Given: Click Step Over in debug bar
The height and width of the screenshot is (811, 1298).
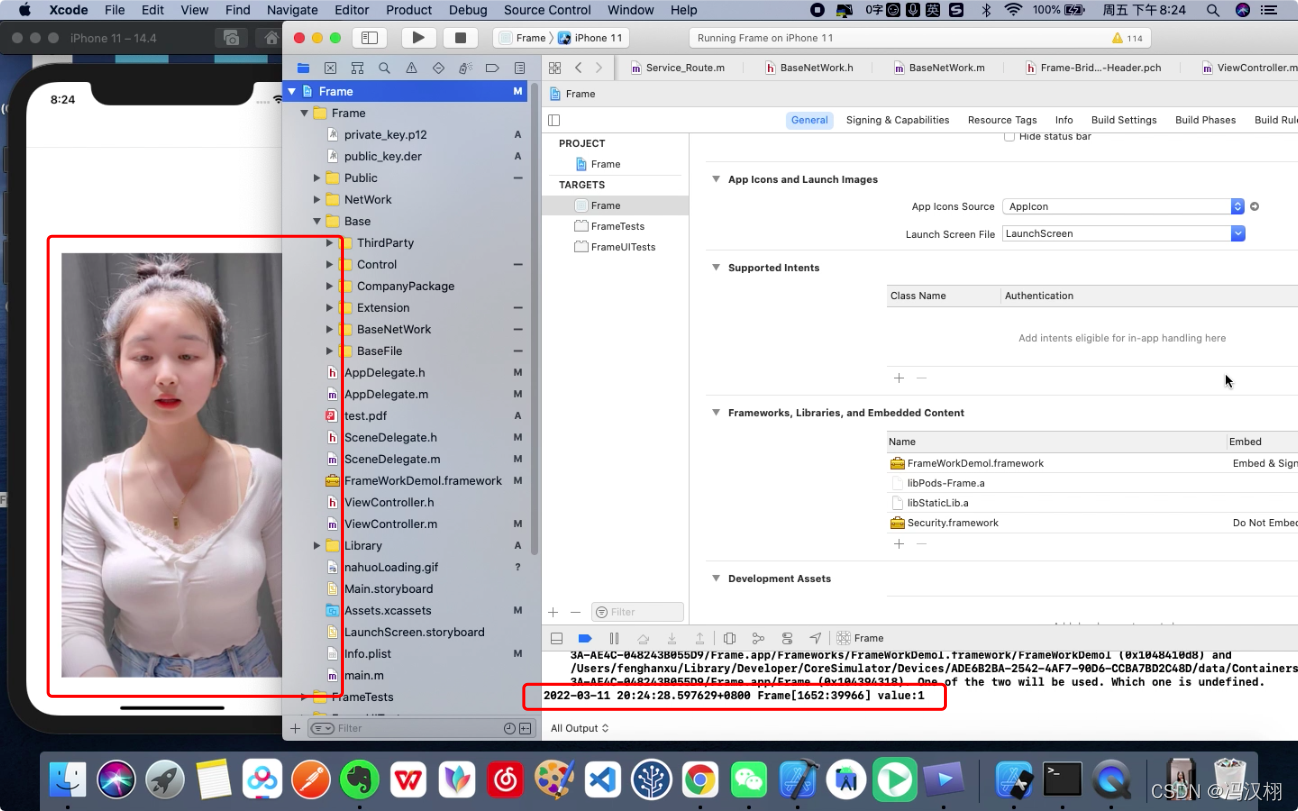Looking at the screenshot, I should 643,638.
